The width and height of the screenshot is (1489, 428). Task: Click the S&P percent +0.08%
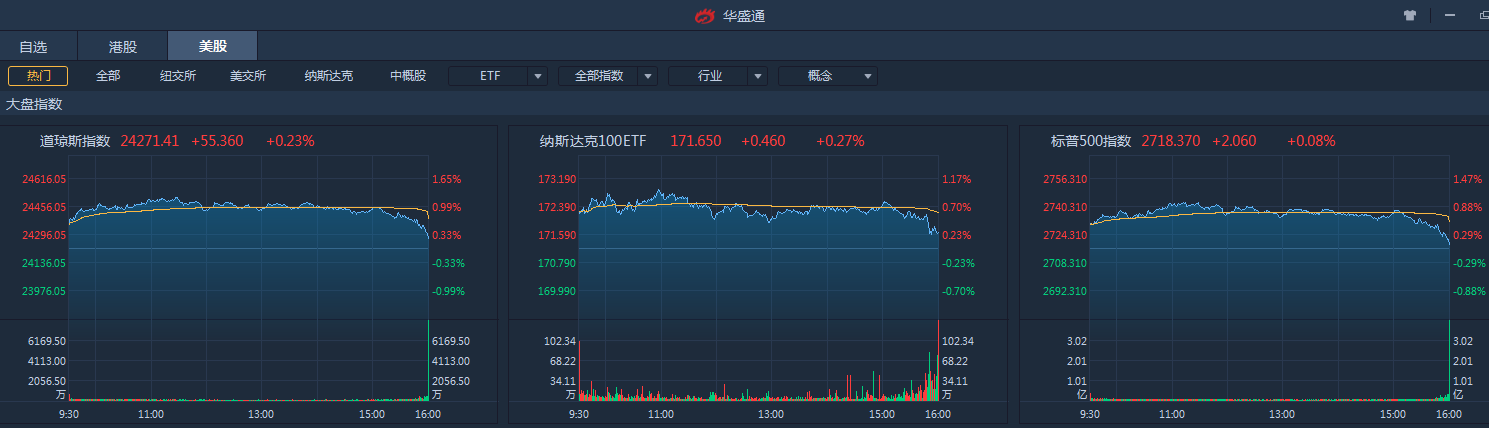[x=1311, y=141]
